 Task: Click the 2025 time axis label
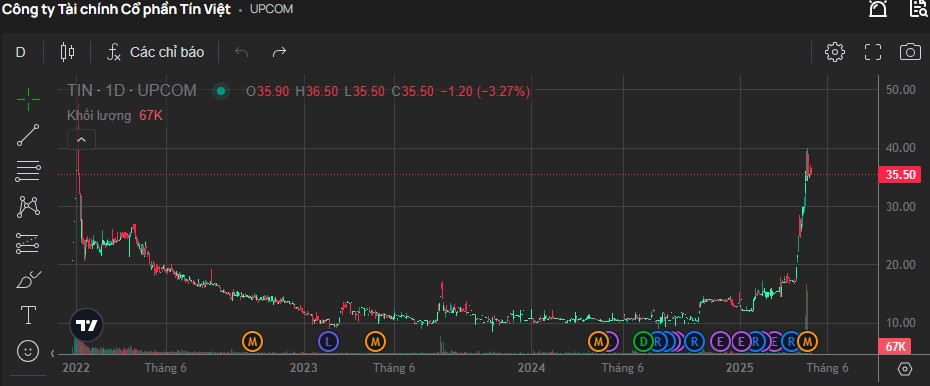click(x=740, y=368)
